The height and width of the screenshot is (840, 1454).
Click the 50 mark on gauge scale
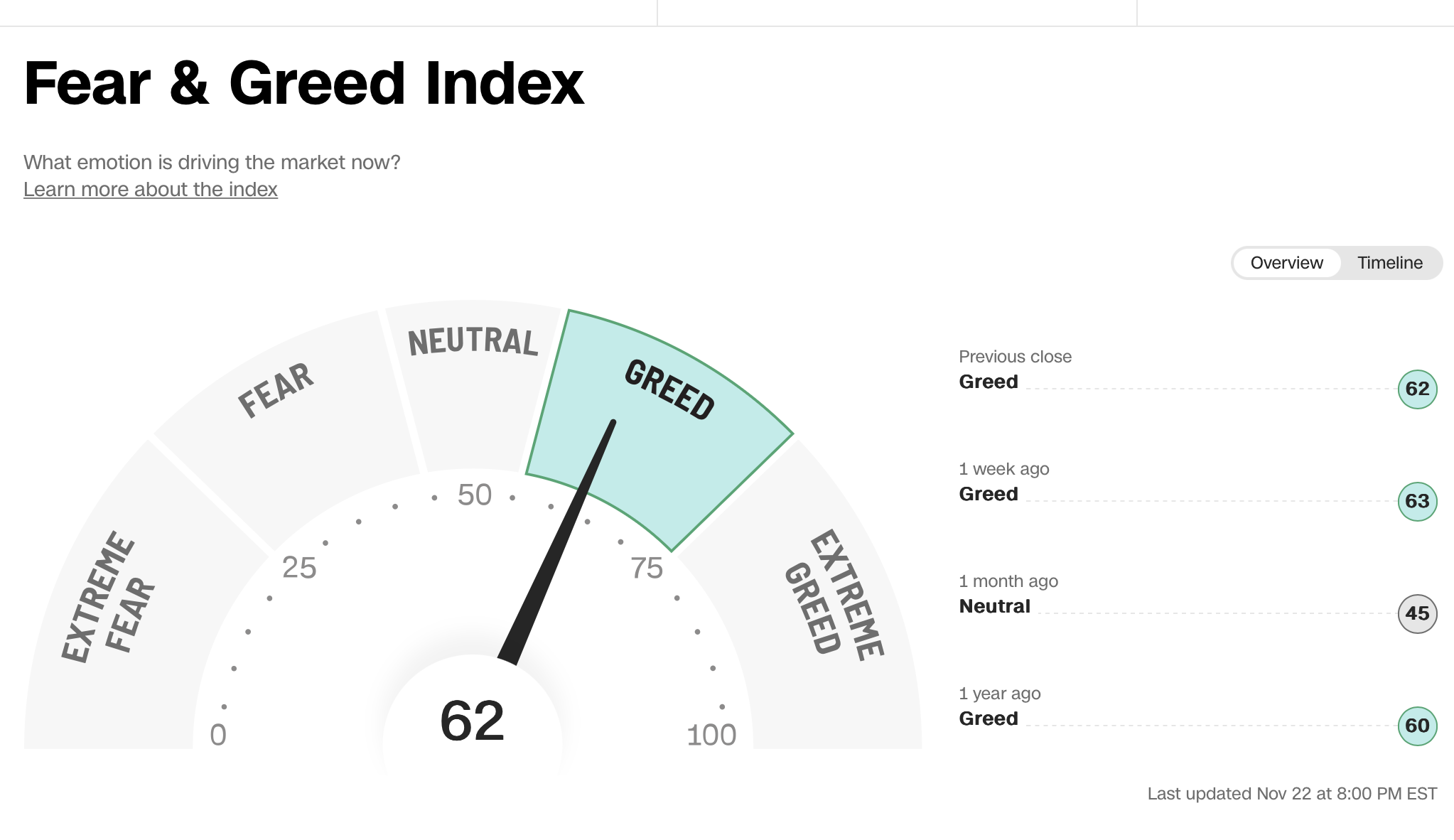tap(475, 495)
